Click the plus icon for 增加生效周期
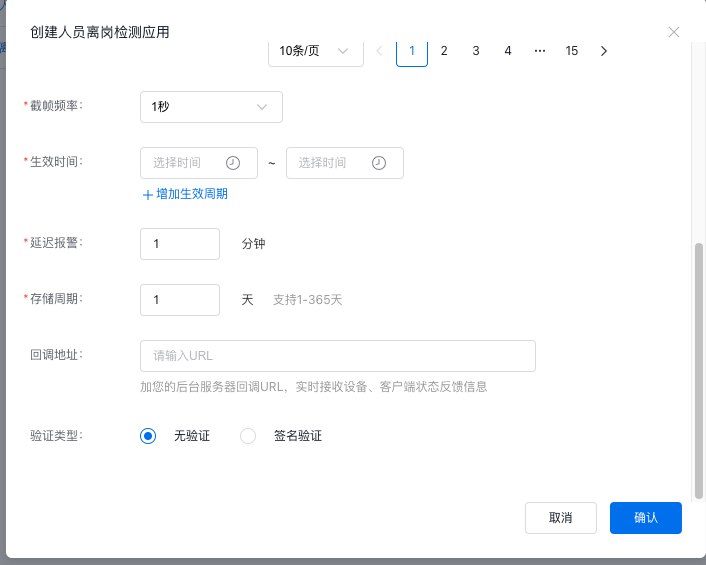The image size is (706, 565). [x=147, y=194]
